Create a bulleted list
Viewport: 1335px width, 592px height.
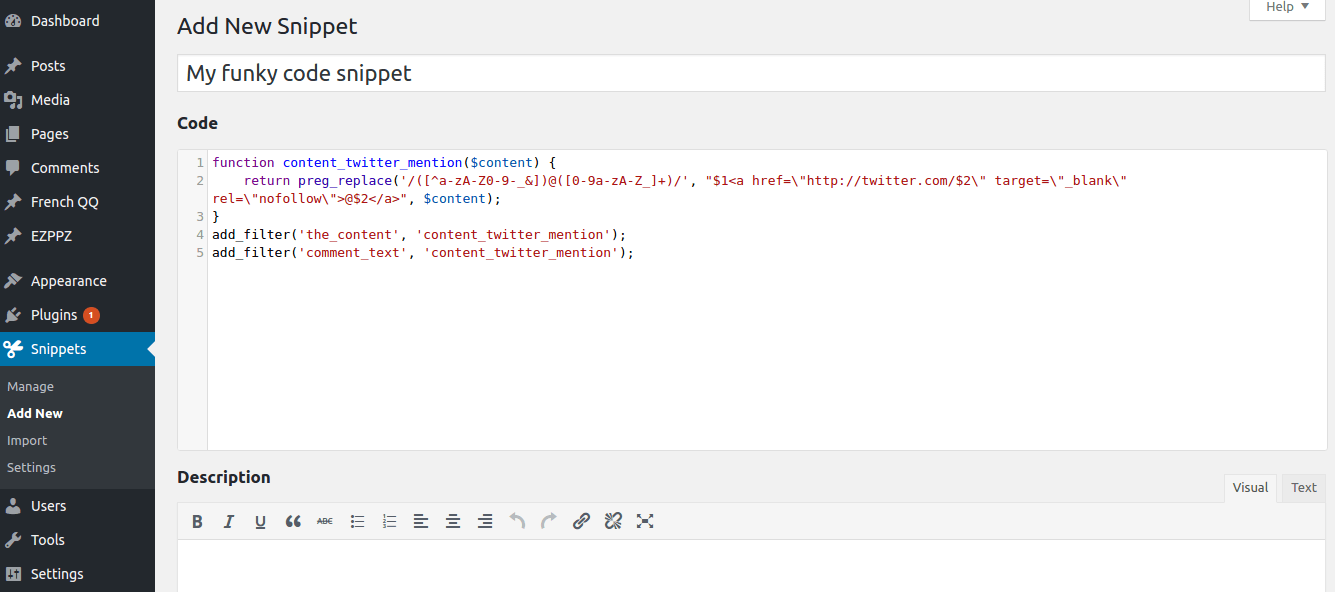click(x=357, y=521)
